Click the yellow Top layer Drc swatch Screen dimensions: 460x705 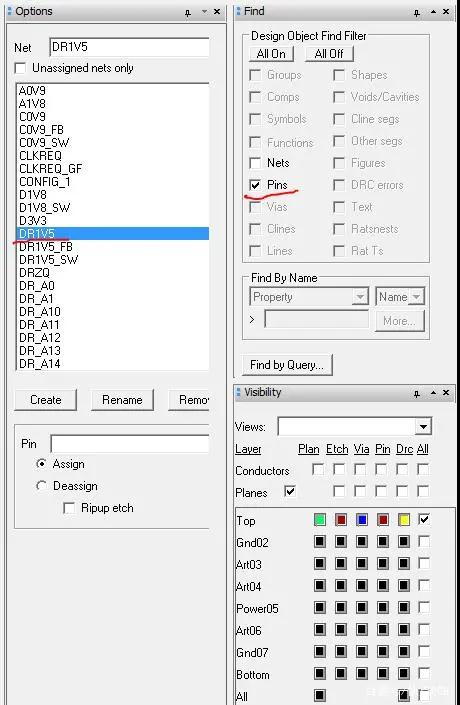click(x=404, y=520)
